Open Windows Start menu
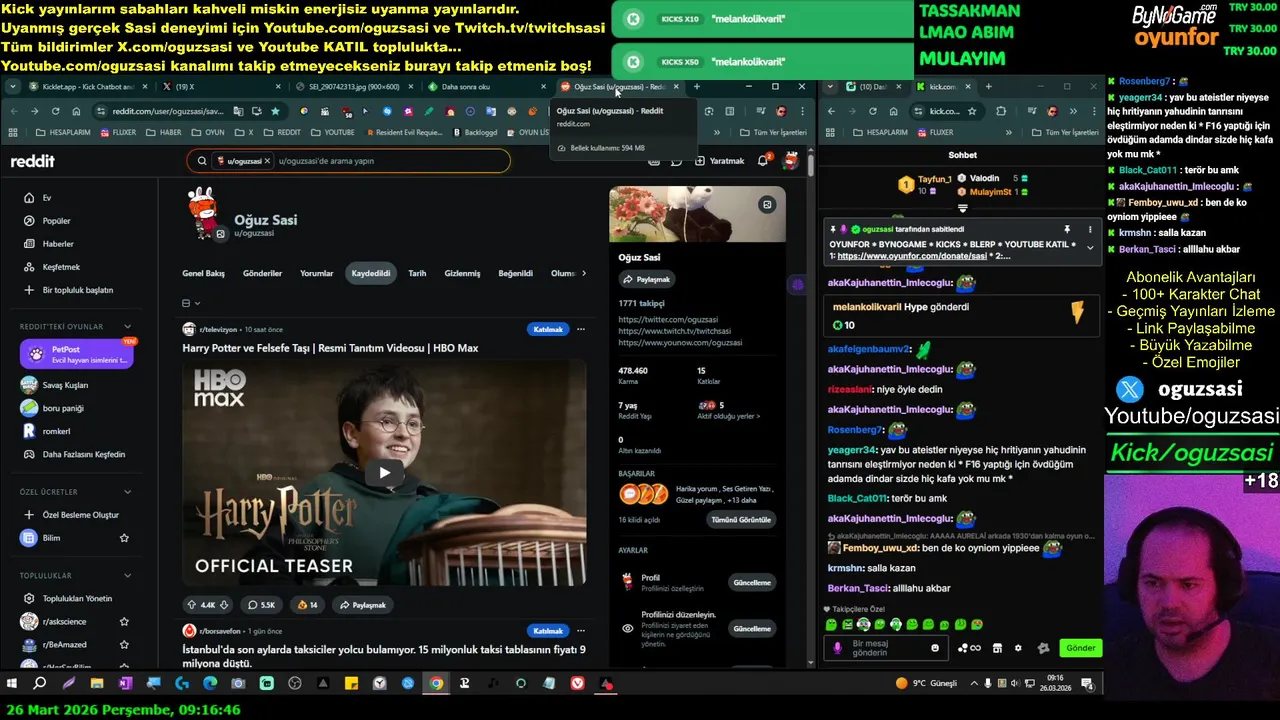The image size is (1280, 720). (x=12, y=684)
